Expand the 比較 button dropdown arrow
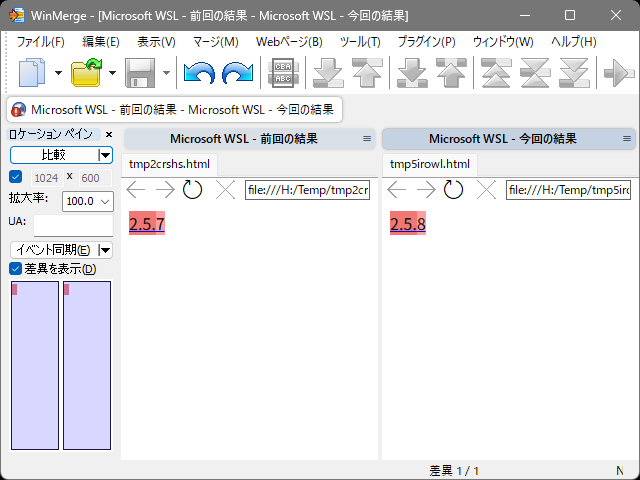 (x=105, y=155)
